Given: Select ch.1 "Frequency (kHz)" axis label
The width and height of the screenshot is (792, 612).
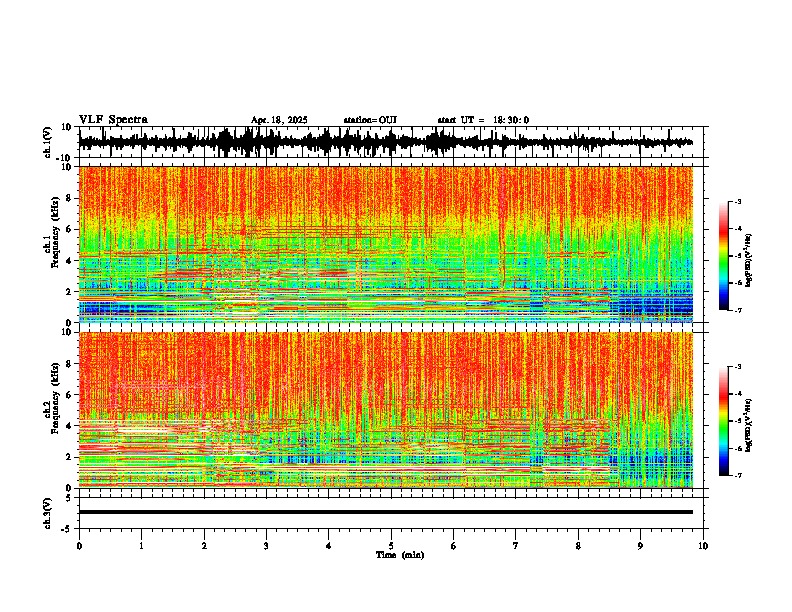Looking at the screenshot, I should point(56,232).
